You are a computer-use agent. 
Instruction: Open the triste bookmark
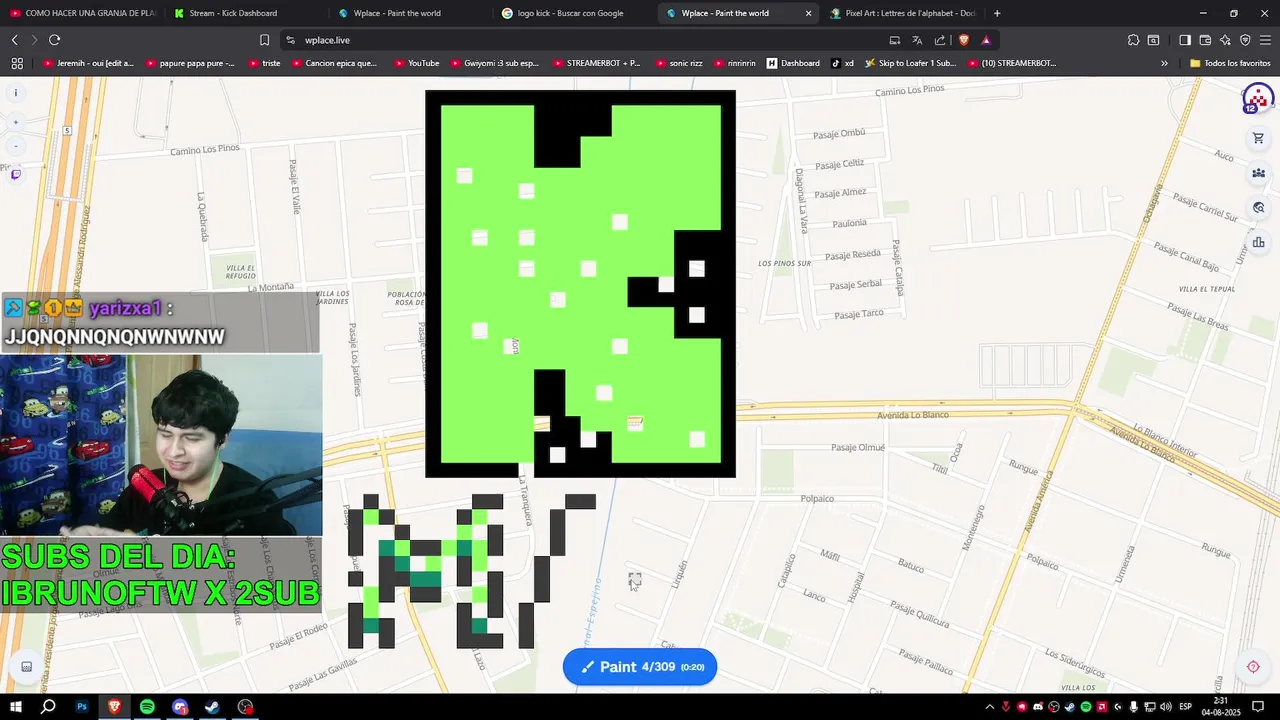[264, 63]
